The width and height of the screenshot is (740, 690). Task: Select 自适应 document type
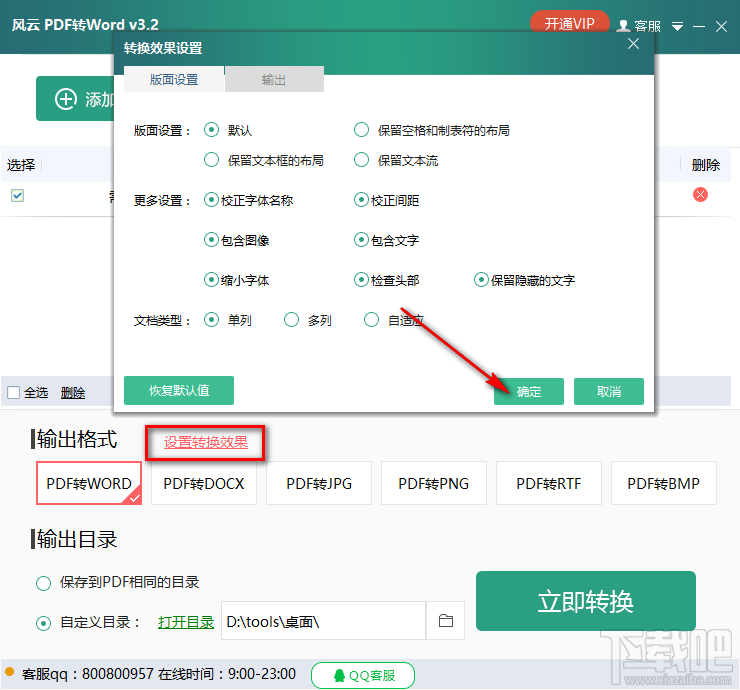coord(371,320)
